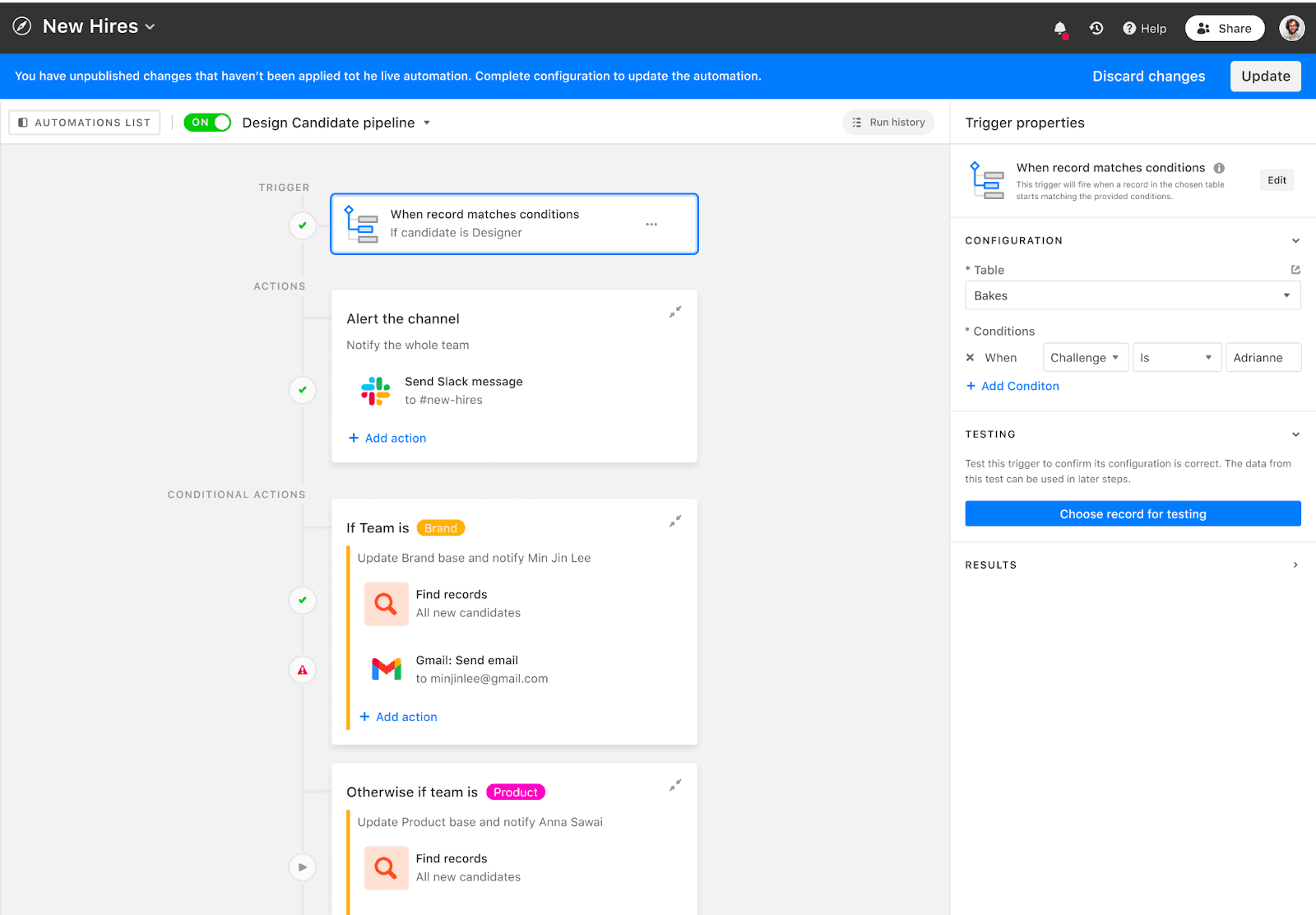Collapse the Alert the channel card
The image size is (1316, 915).
[675, 312]
